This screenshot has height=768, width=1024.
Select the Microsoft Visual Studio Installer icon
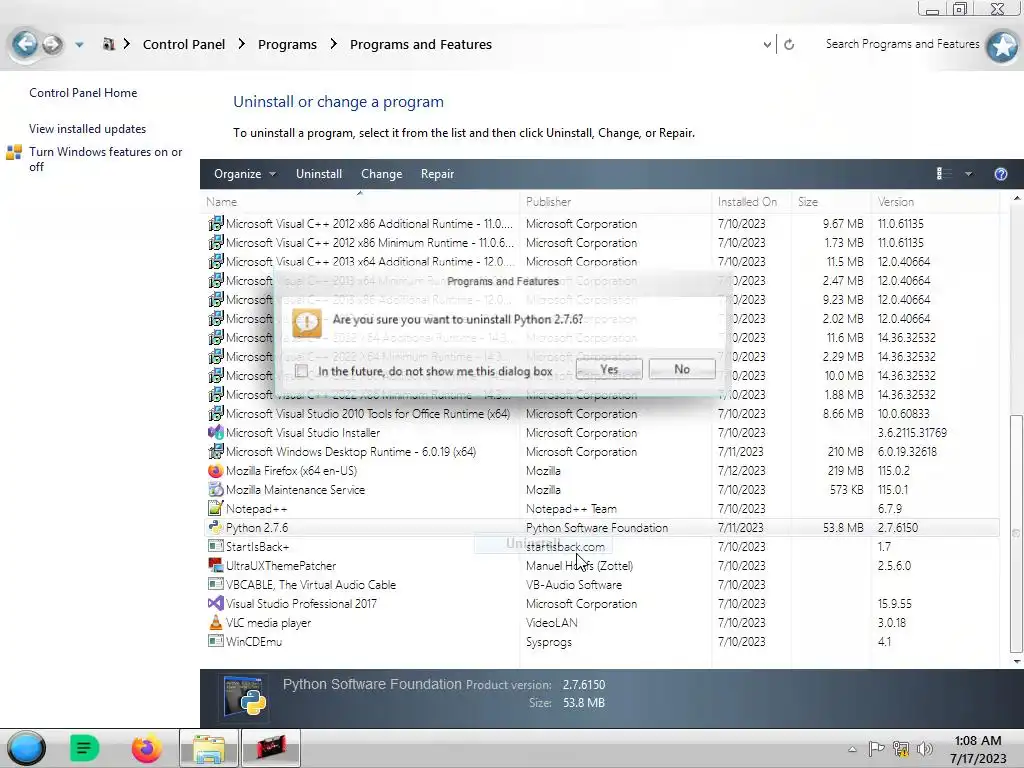[x=215, y=432]
